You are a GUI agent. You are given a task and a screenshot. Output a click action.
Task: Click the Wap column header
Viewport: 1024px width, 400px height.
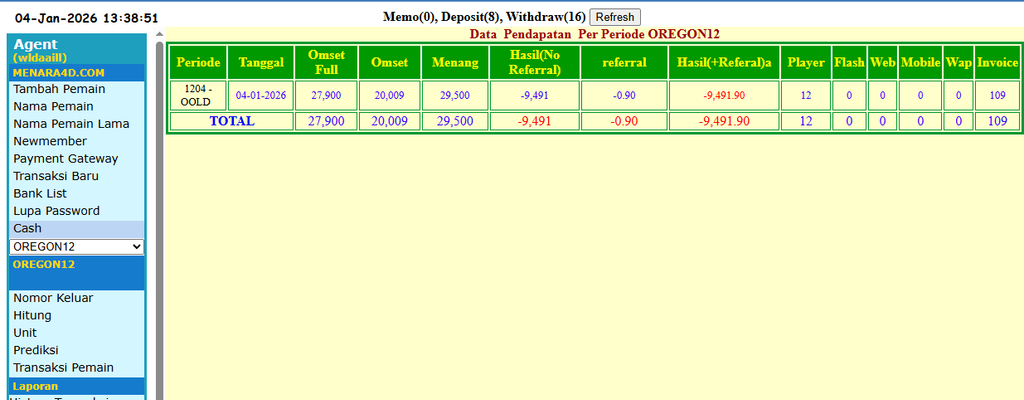point(959,63)
